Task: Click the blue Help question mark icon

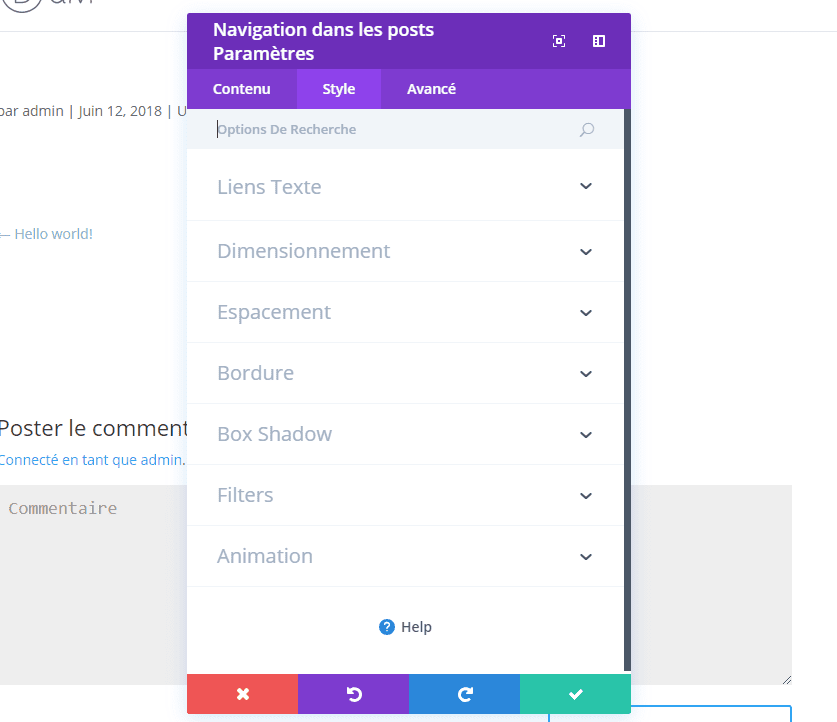Action: [x=387, y=627]
